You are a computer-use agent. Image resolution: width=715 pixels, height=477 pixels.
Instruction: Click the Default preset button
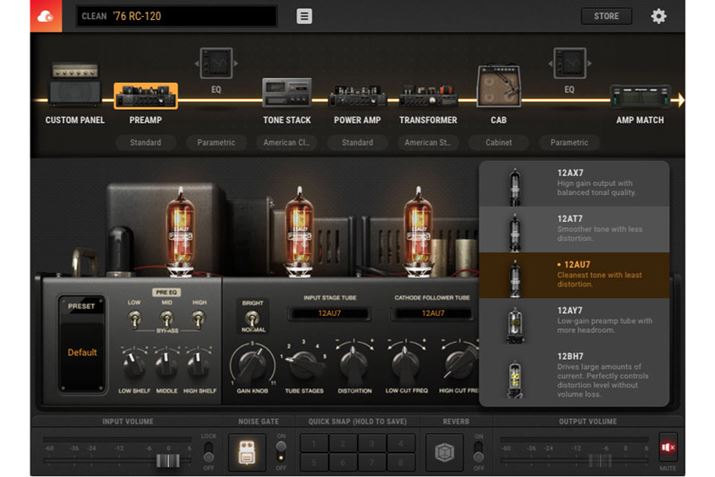click(x=80, y=352)
